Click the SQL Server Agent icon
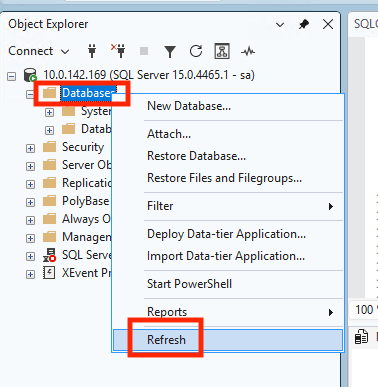 coord(50,255)
